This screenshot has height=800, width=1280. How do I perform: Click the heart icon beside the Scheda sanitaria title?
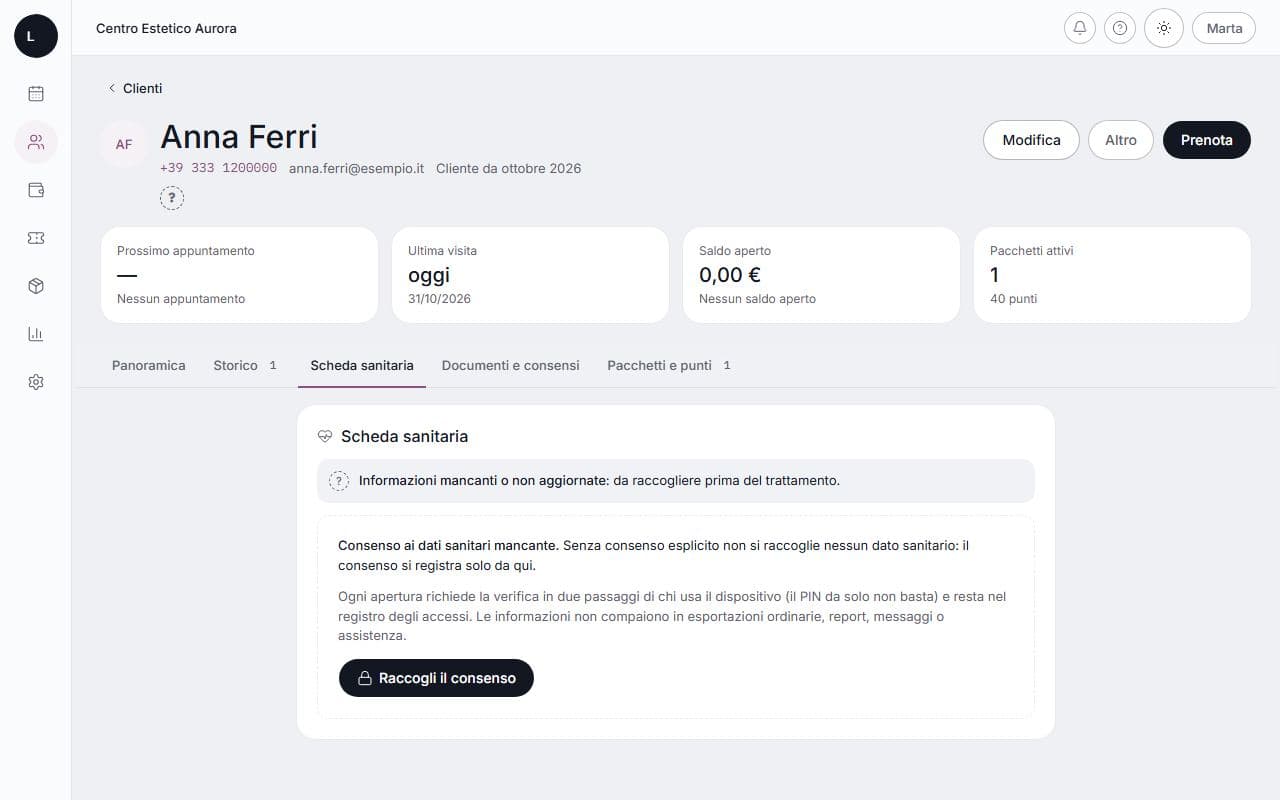325,437
